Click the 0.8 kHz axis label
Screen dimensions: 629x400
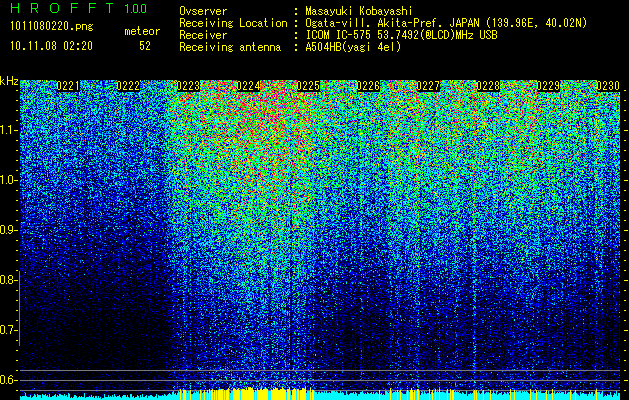click(8, 280)
